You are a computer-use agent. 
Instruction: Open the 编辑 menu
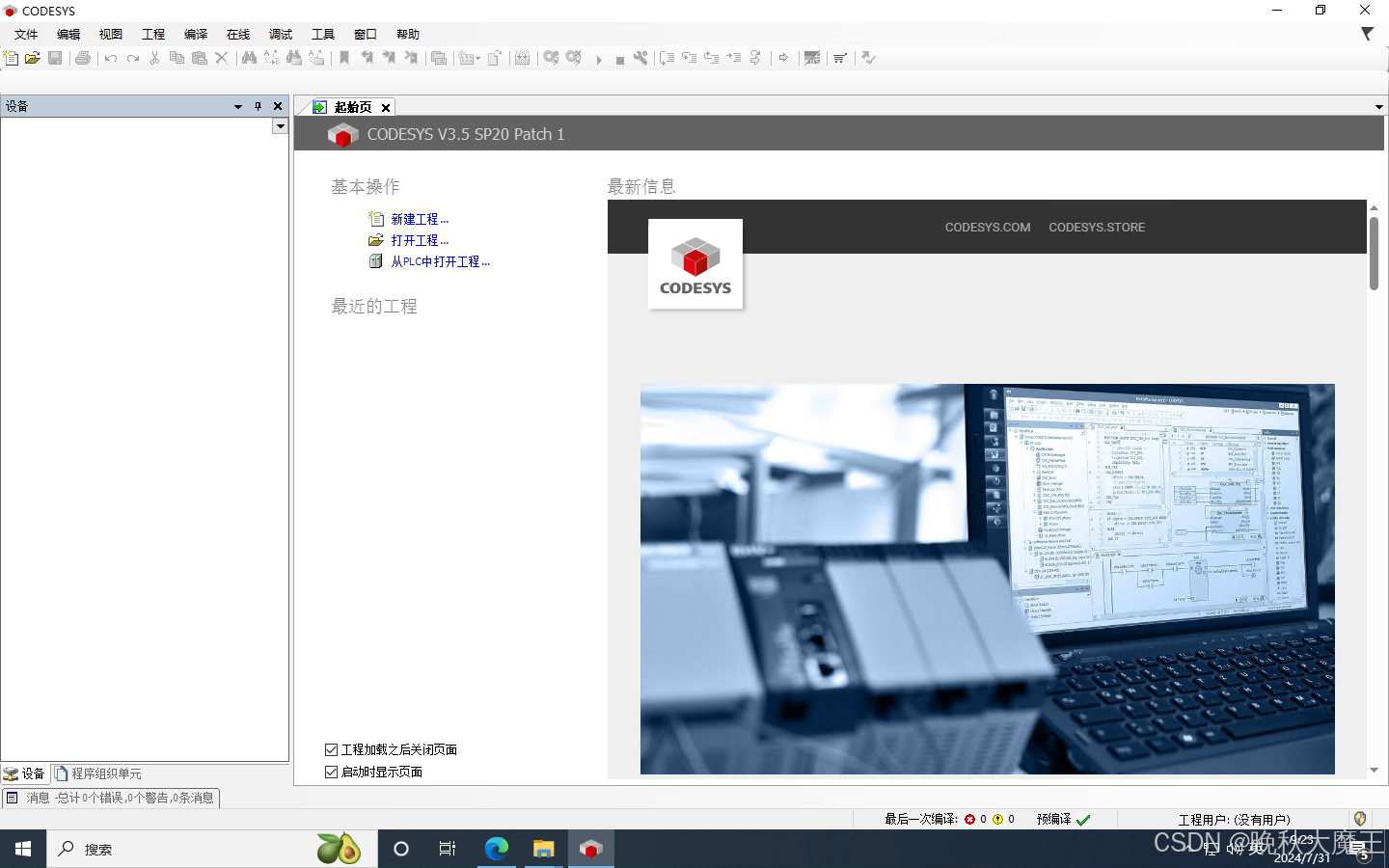point(68,34)
